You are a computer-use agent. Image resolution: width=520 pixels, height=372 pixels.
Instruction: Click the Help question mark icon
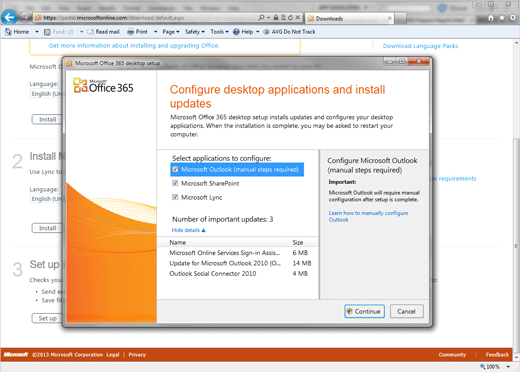pos(236,32)
